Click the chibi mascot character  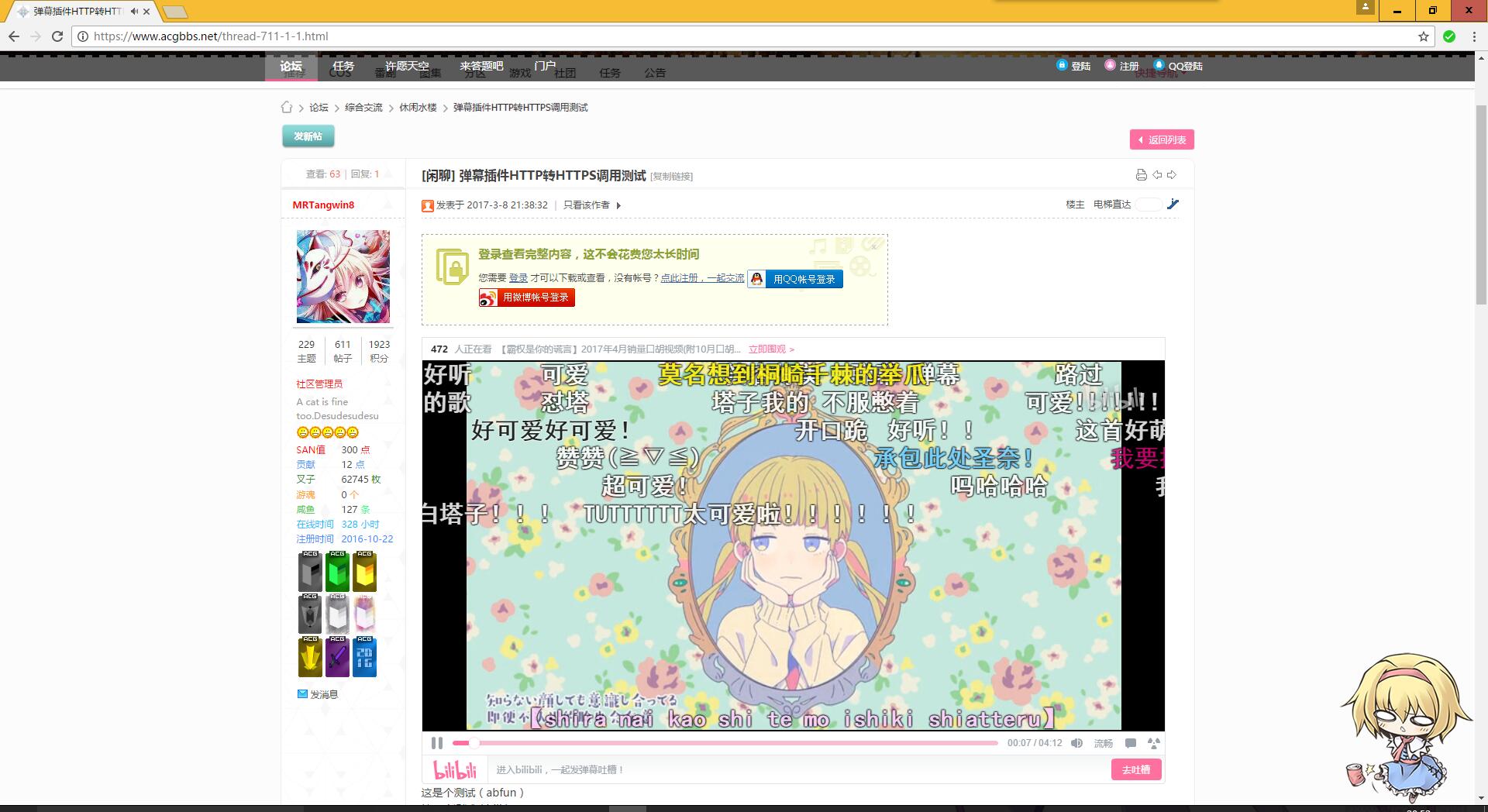[1407, 727]
